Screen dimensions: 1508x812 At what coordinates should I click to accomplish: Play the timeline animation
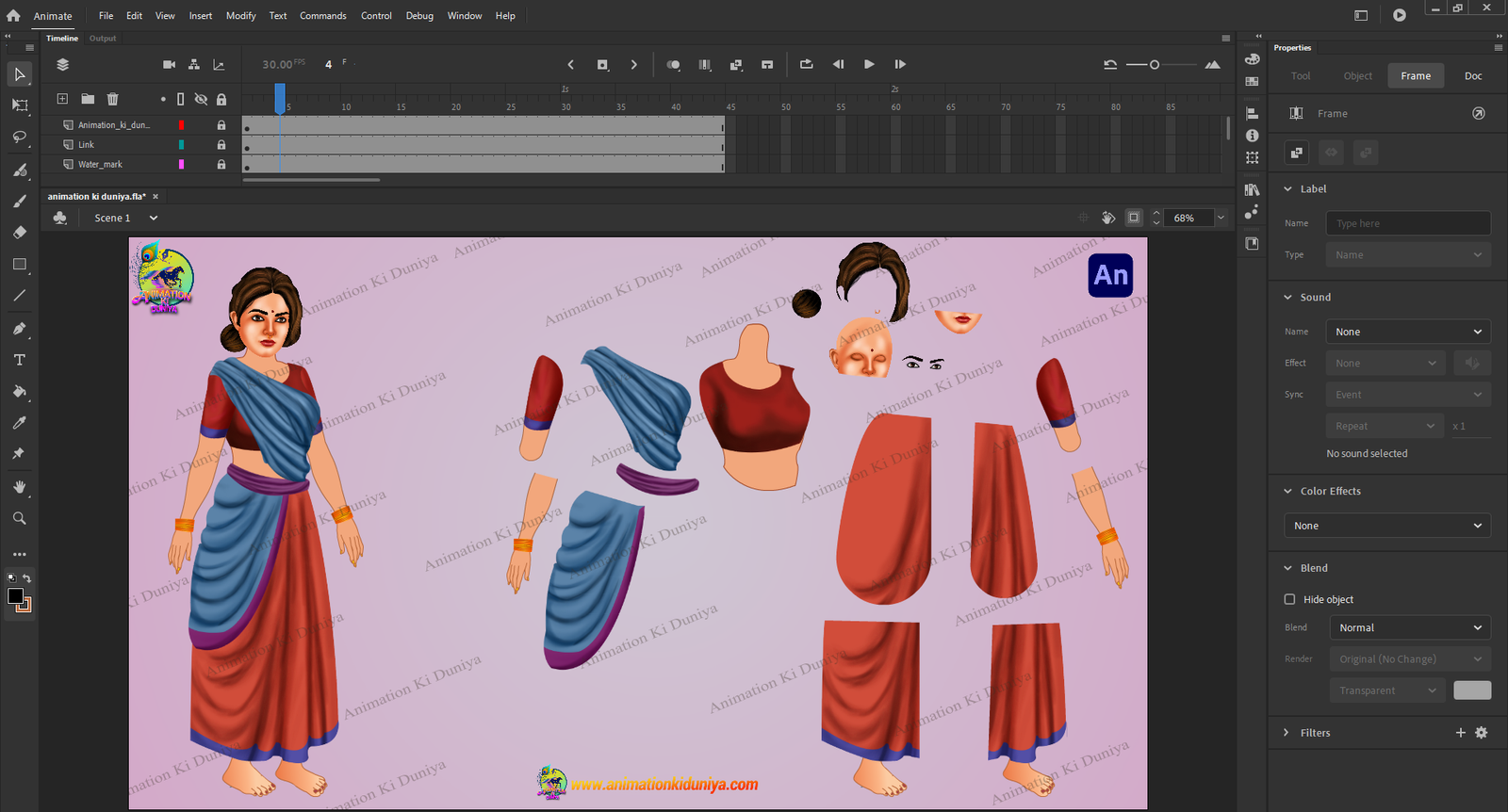click(x=869, y=65)
